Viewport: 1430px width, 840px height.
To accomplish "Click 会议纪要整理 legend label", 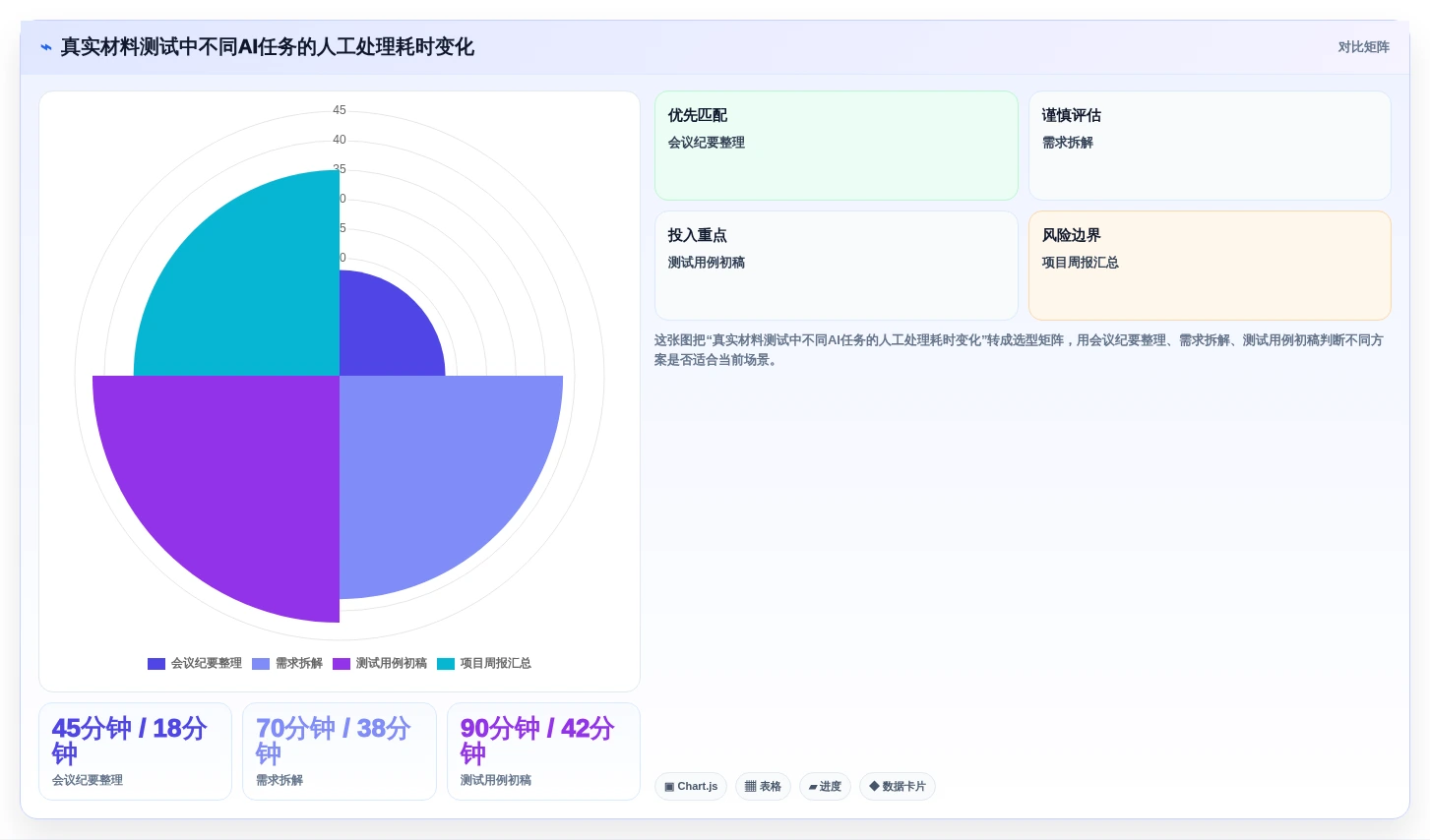I will coord(207,664).
